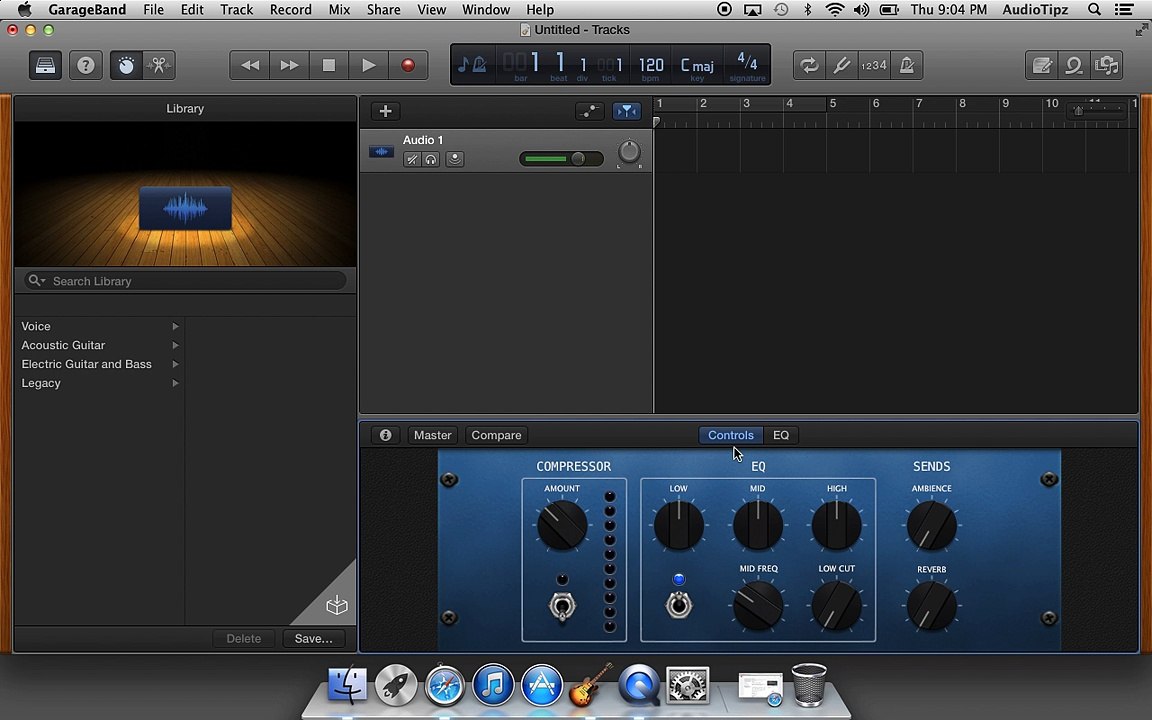
Task: Click the red Record button
Action: pos(408,65)
